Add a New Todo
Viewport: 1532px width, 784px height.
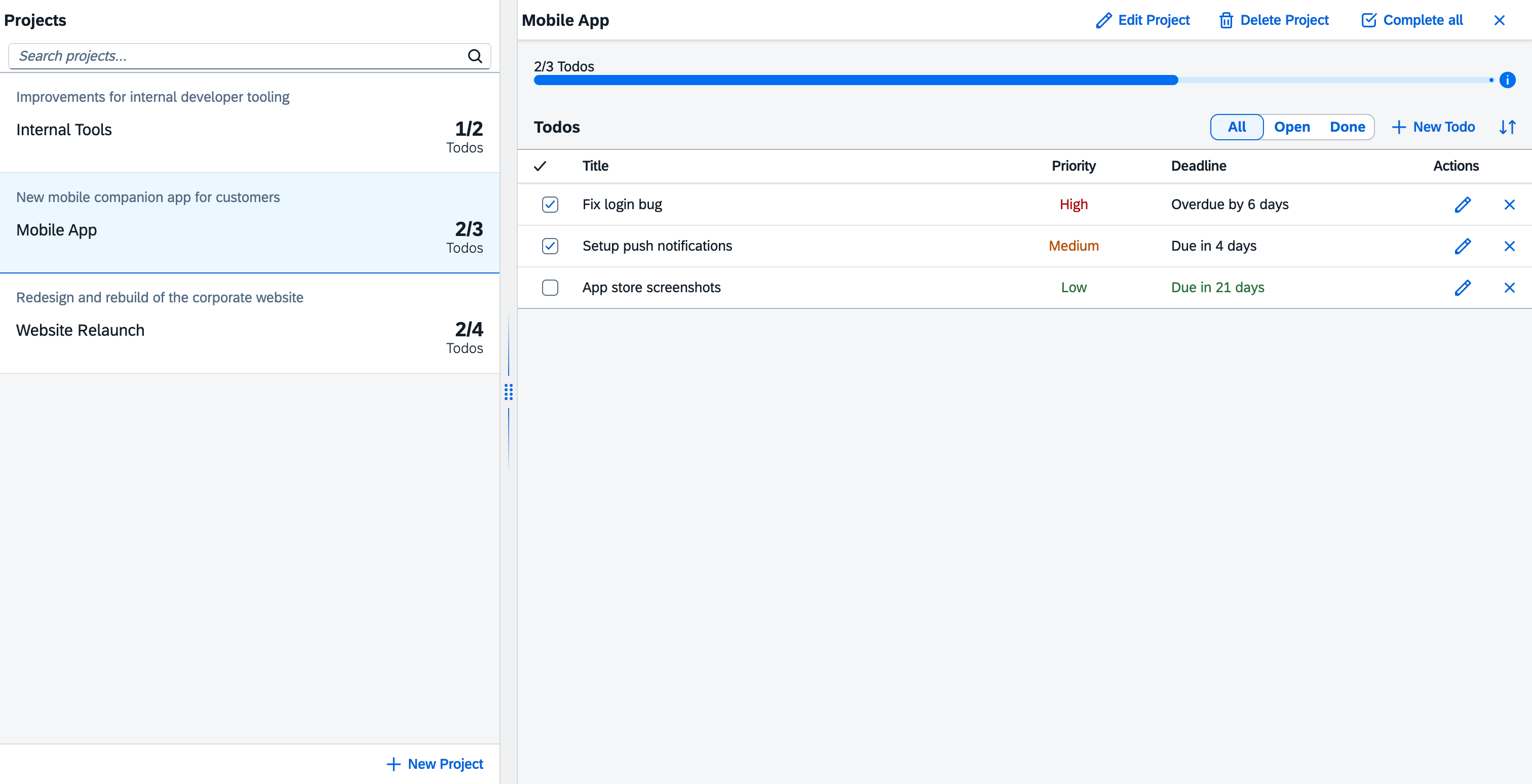(x=1433, y=127)
